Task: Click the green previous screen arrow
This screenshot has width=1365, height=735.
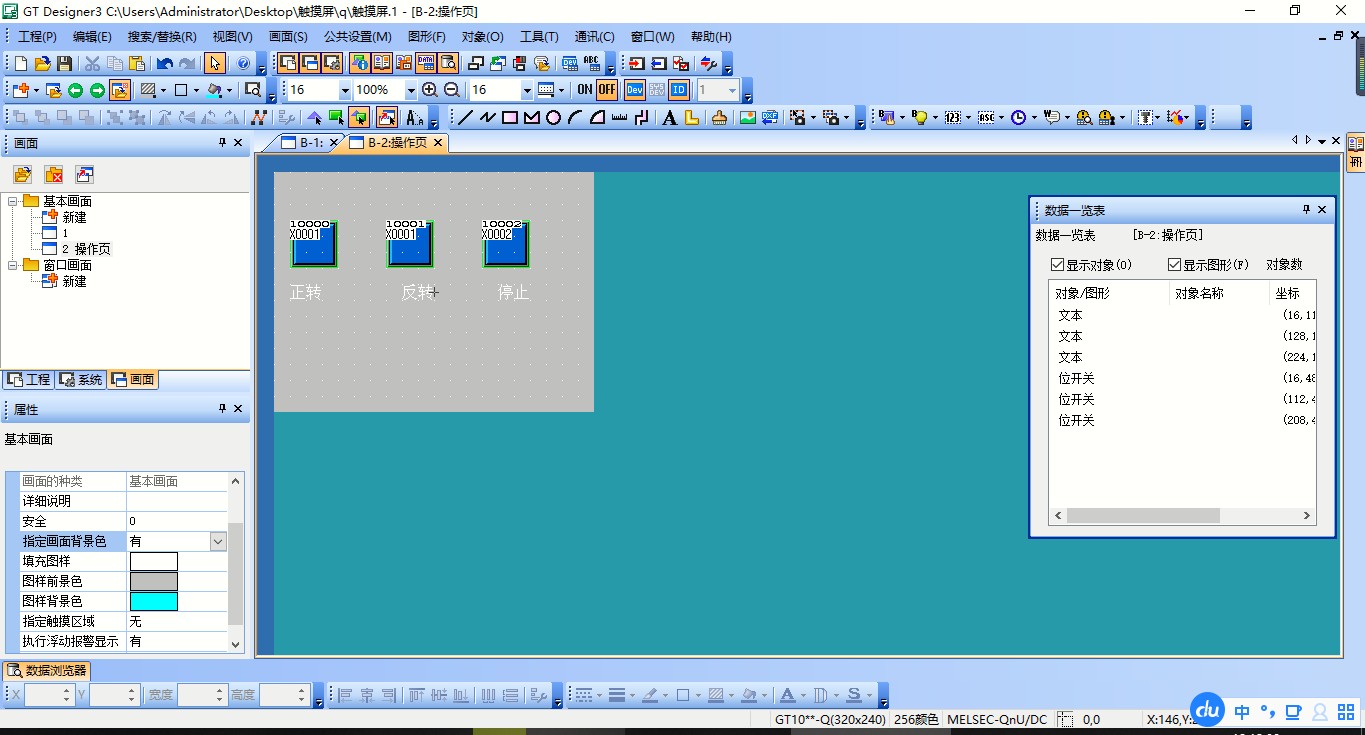Action: 75,90
